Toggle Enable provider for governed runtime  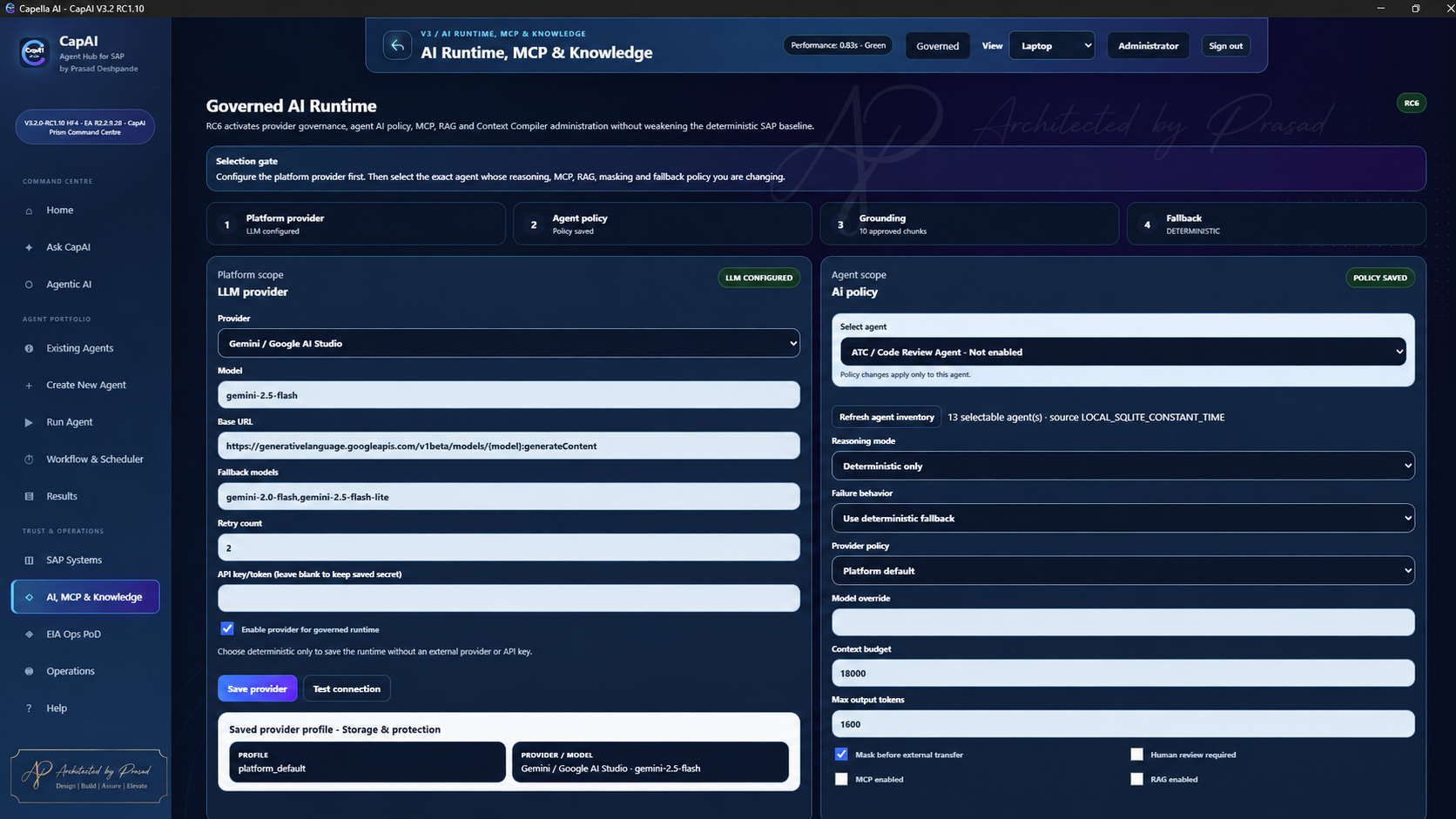tap(227, 628)
